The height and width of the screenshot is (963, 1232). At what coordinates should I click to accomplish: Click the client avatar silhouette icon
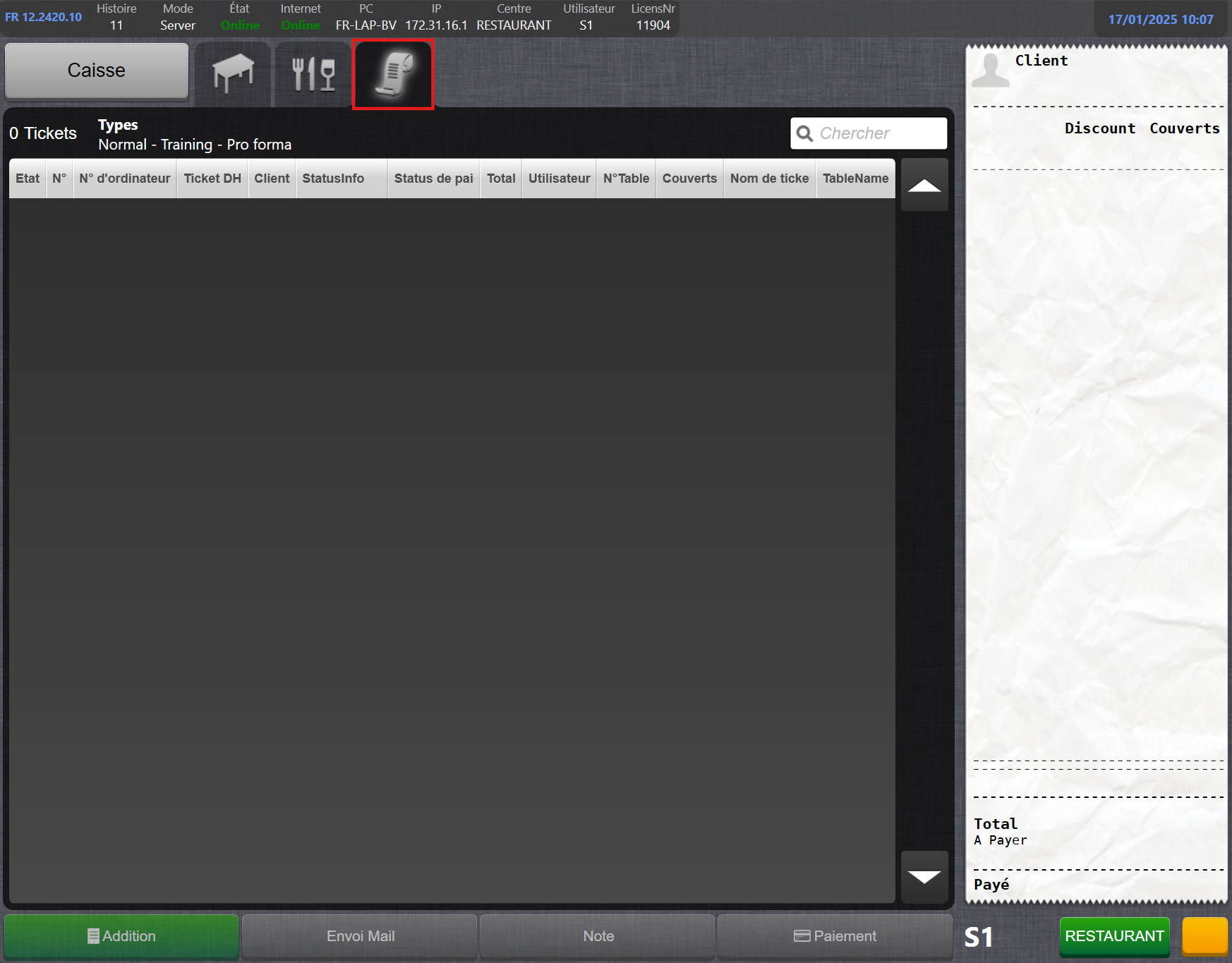tap(990, 70)
